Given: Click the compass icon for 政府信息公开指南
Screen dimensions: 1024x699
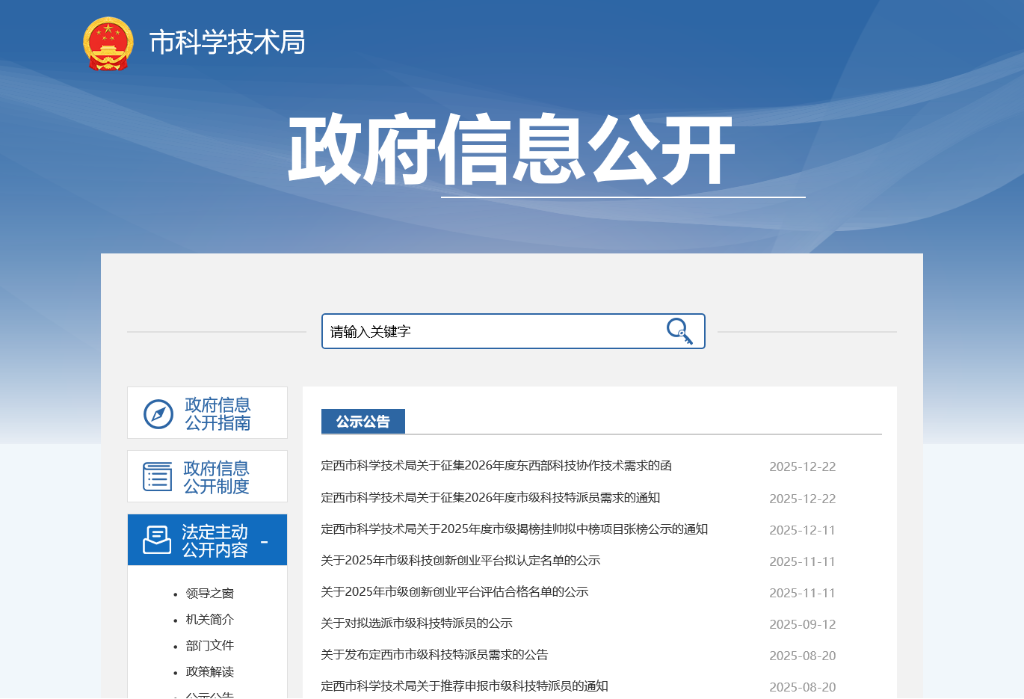Looking at the screenshot, I should (x=158, y=414).
